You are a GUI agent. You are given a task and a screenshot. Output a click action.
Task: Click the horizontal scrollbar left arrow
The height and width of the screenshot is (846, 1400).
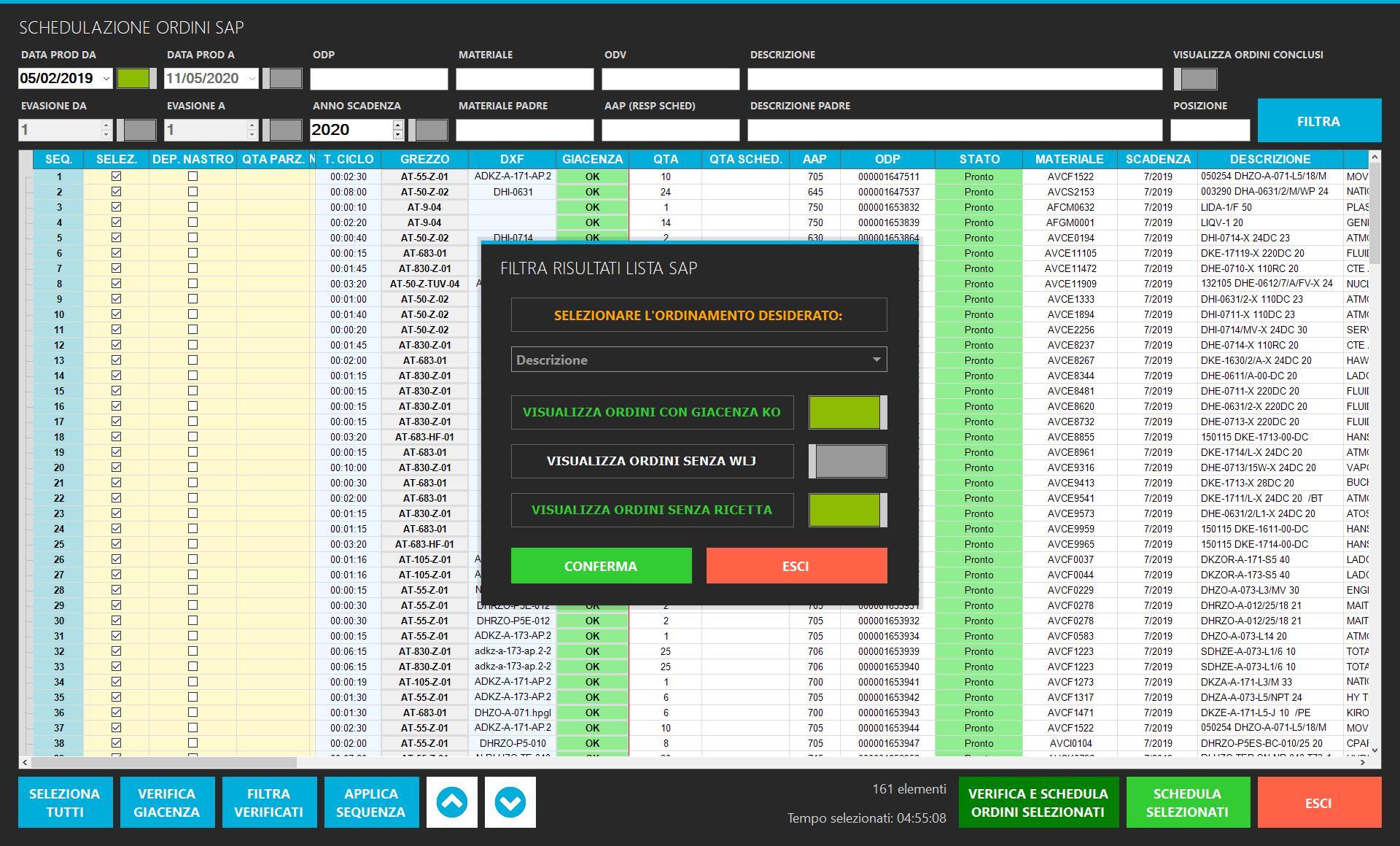[25, 762]
